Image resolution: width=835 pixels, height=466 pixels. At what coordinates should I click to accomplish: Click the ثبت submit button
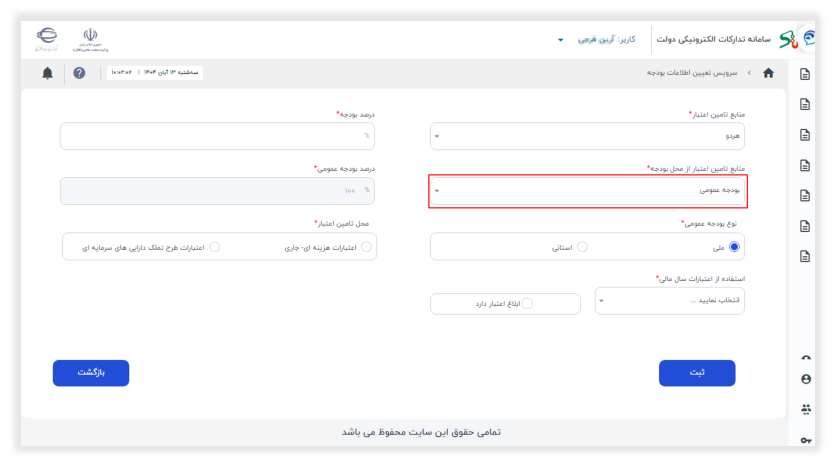(697, 373)
